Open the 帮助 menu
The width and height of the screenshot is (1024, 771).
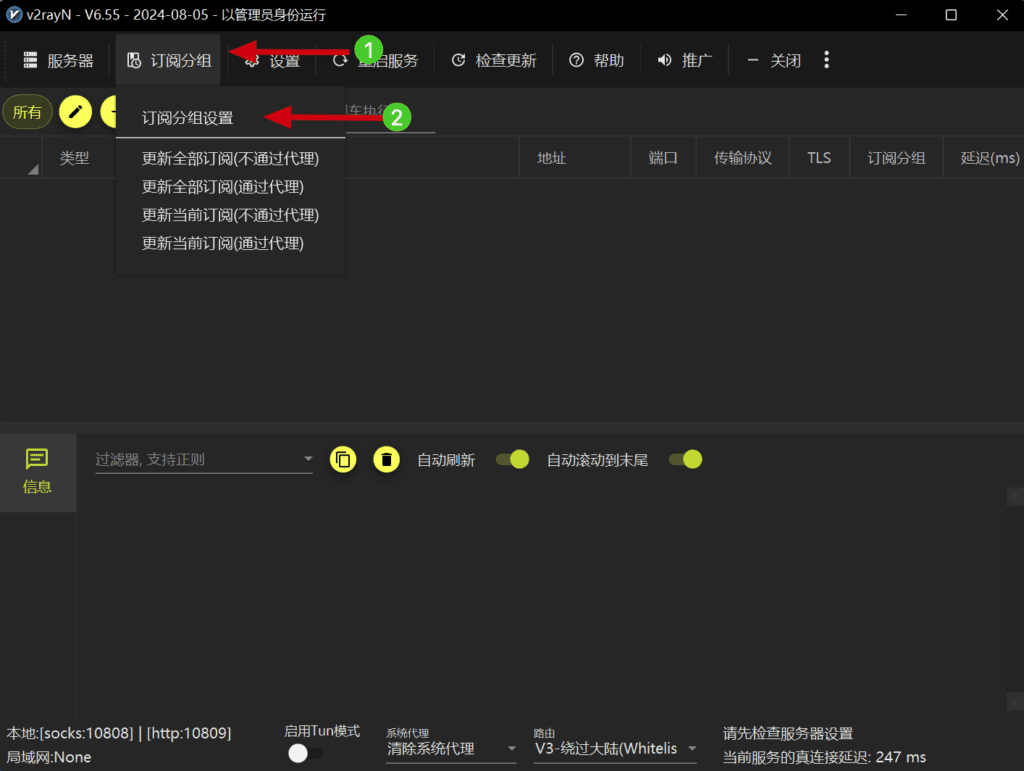[596, 61]
